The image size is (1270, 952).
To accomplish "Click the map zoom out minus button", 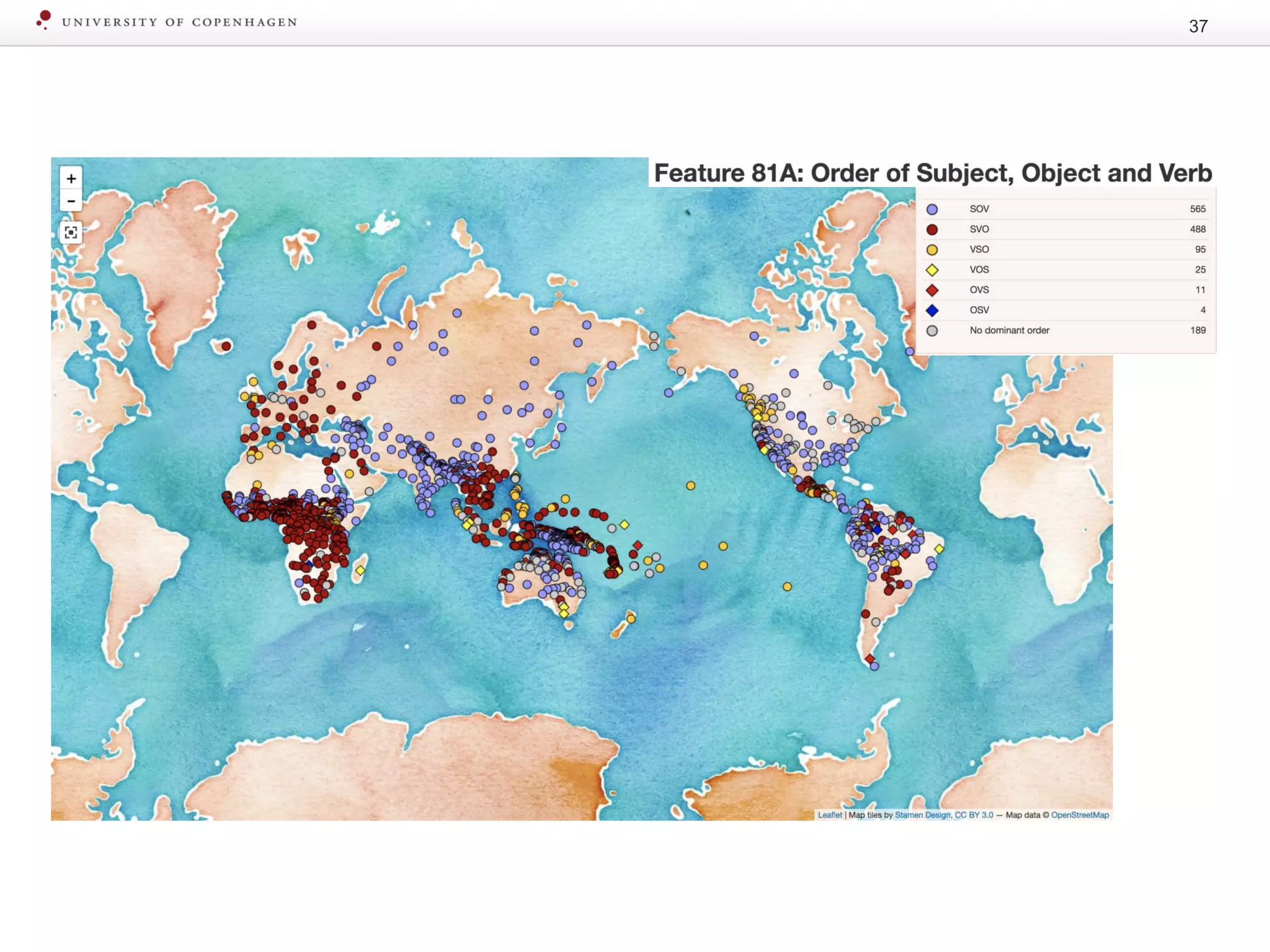I will [71, 201].
